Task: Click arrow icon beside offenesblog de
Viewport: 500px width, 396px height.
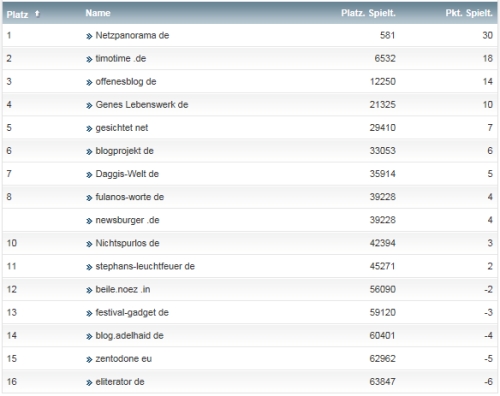Action: pos(89,82)
